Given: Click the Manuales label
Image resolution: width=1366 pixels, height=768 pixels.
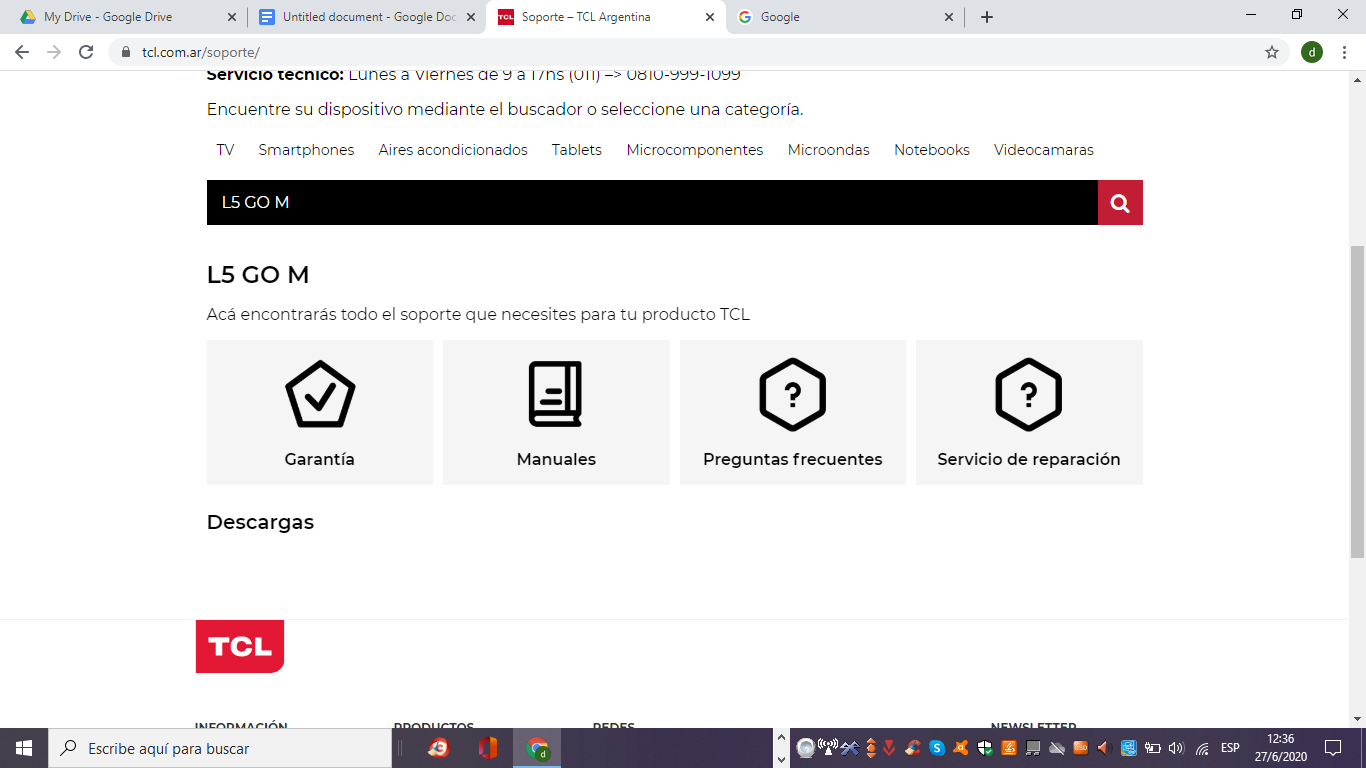Looking at the screenshot, I should click(x=556, y=460).
